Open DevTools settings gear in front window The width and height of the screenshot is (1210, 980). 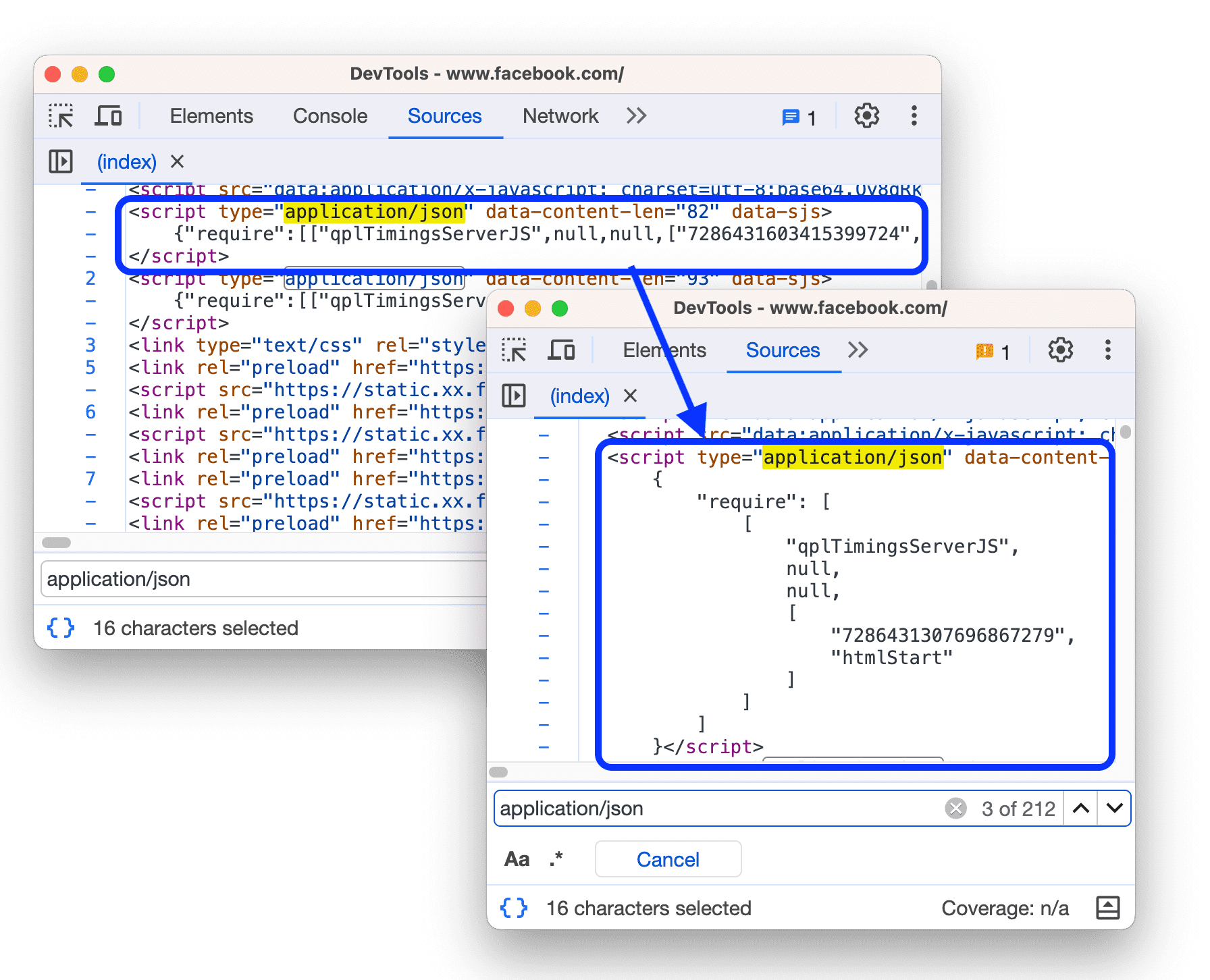[x=1059, y=350]
